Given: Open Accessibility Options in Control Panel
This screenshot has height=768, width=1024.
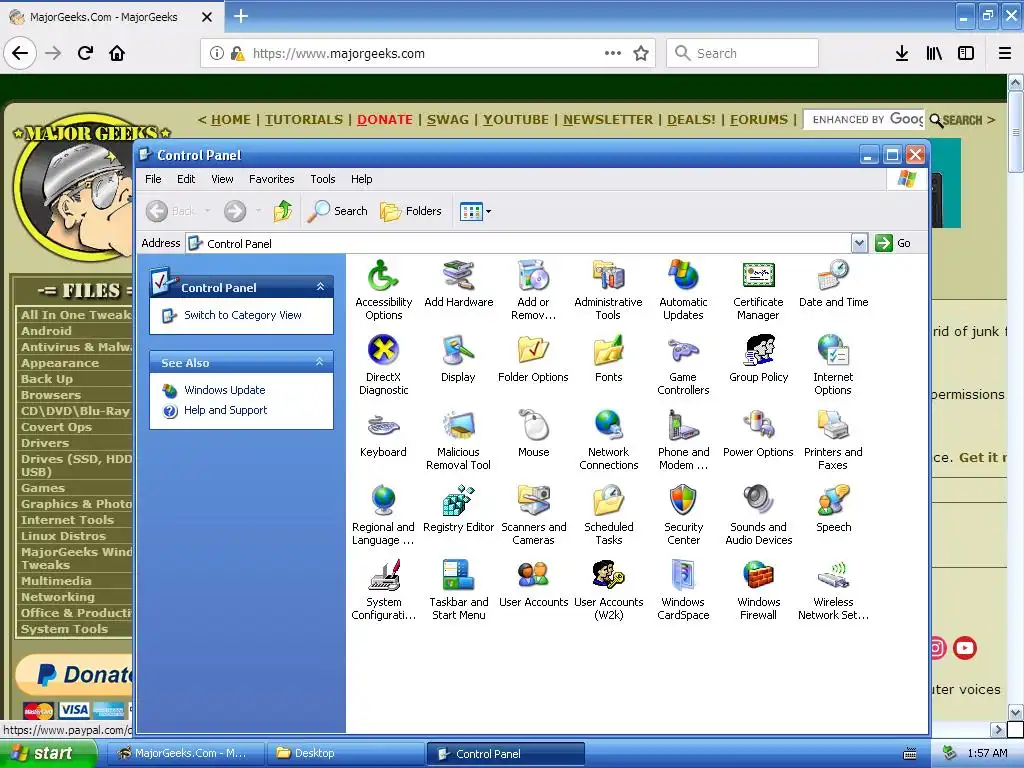Looking at the screenshot, I should pyautogui.click(x=383, y=290).
